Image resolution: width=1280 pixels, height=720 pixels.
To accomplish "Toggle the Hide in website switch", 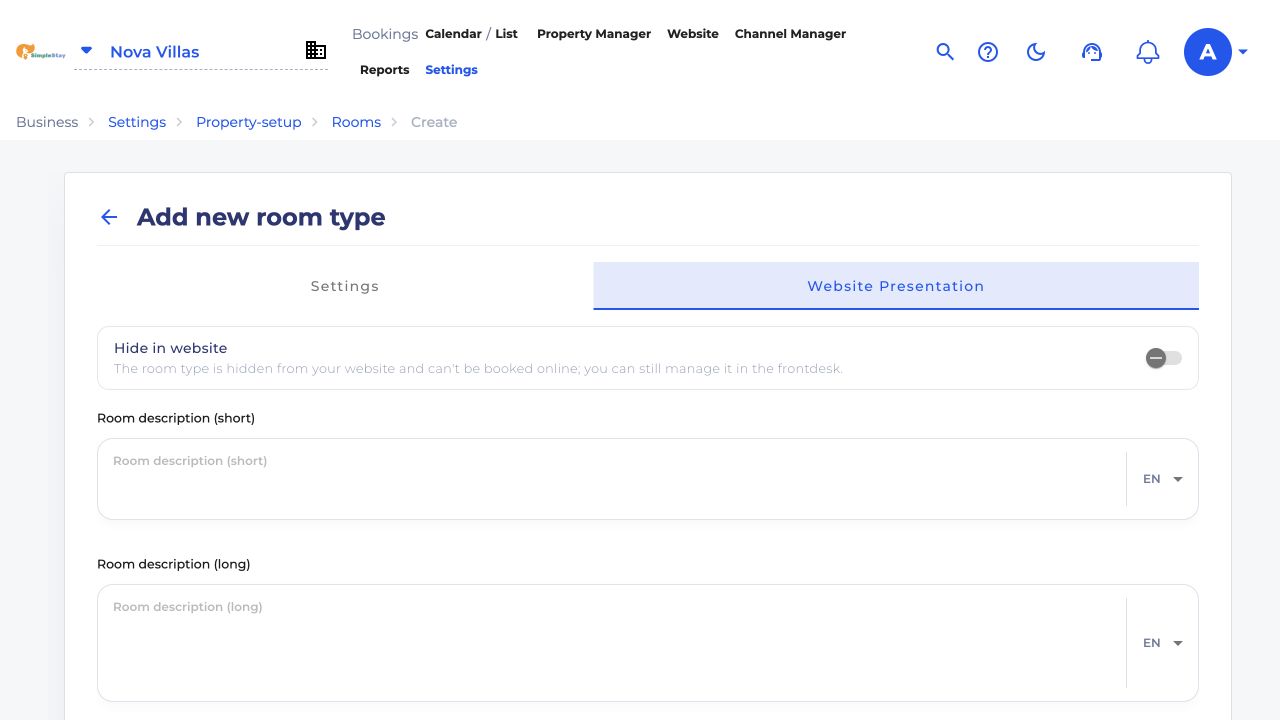I will tap(1164, 358).
